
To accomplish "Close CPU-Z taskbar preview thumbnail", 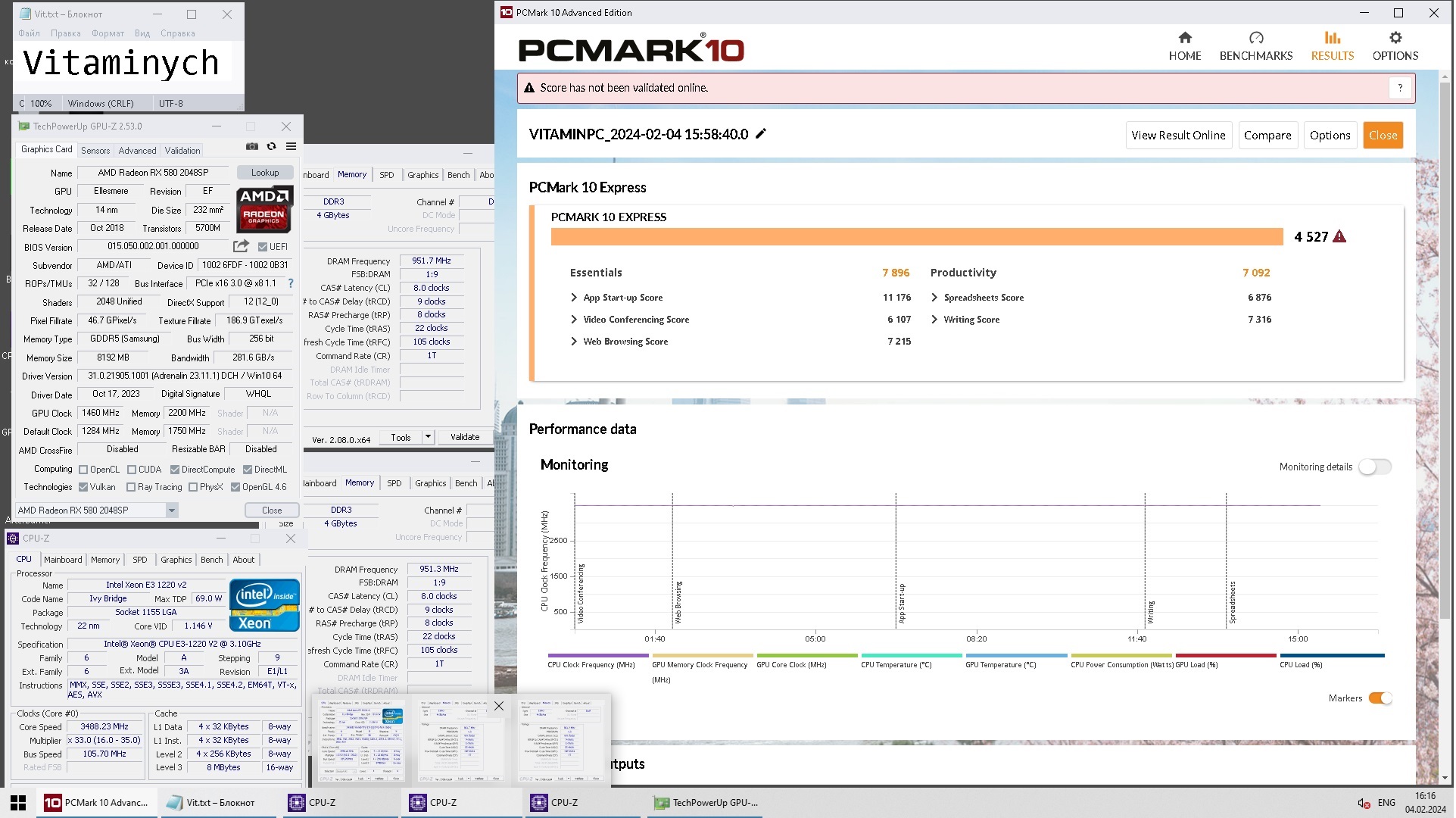I will click(x=499, y=707).
